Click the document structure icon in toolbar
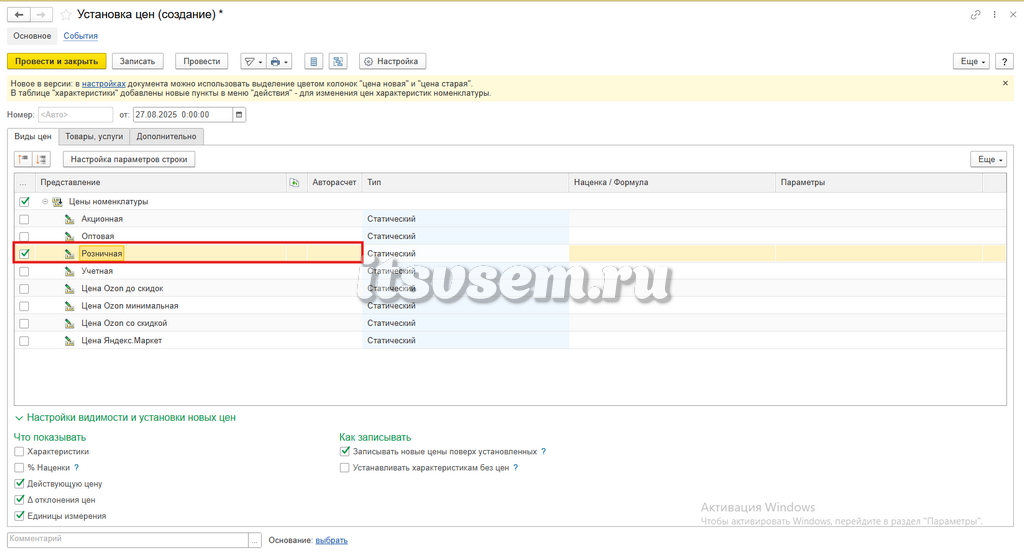Screen dimensions: 1024x555 [338, 61]
